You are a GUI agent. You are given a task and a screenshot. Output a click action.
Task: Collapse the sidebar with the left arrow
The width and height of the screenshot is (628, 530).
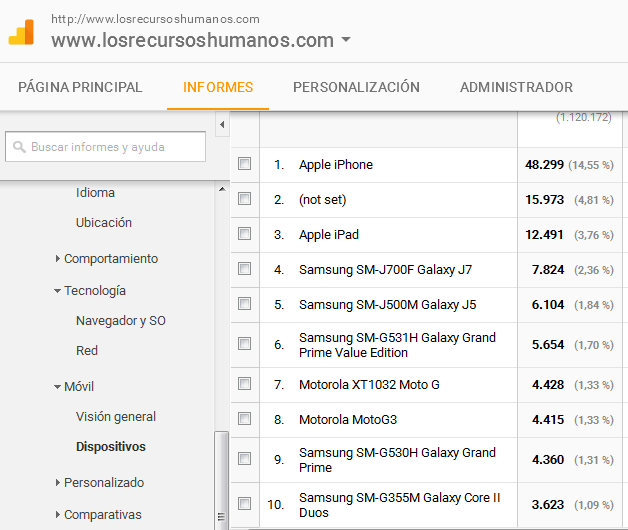coord(222,125)
